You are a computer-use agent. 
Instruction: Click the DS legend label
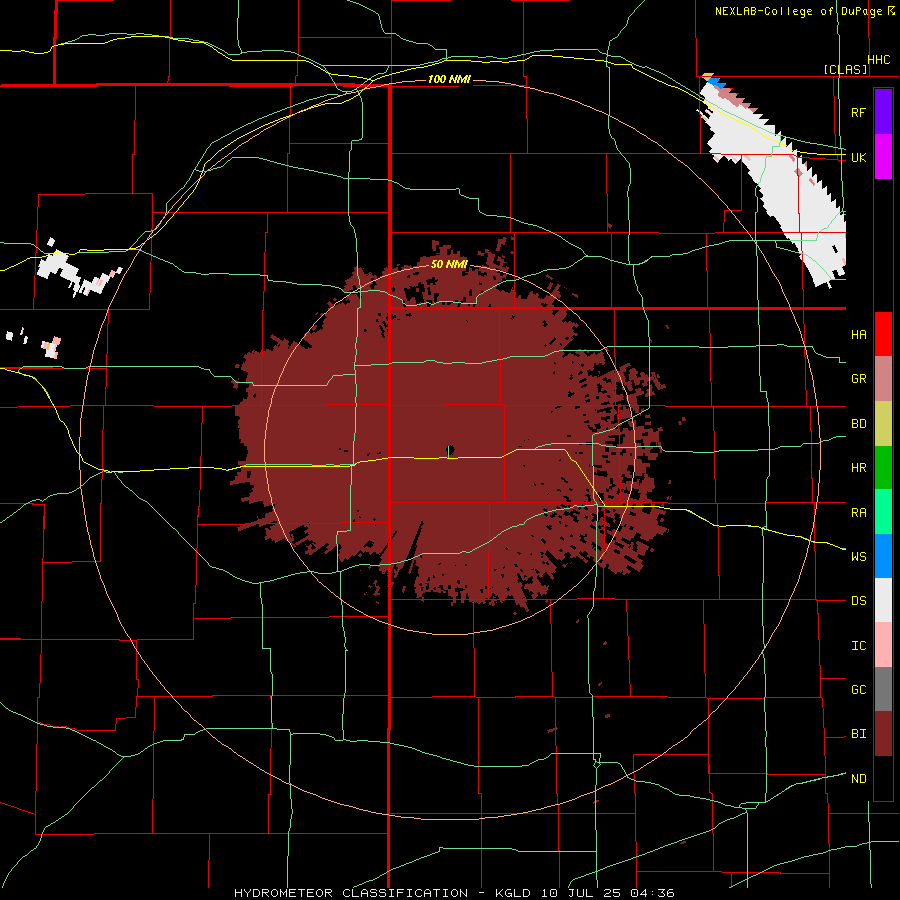pyautogui.click(x=858, y=601)
